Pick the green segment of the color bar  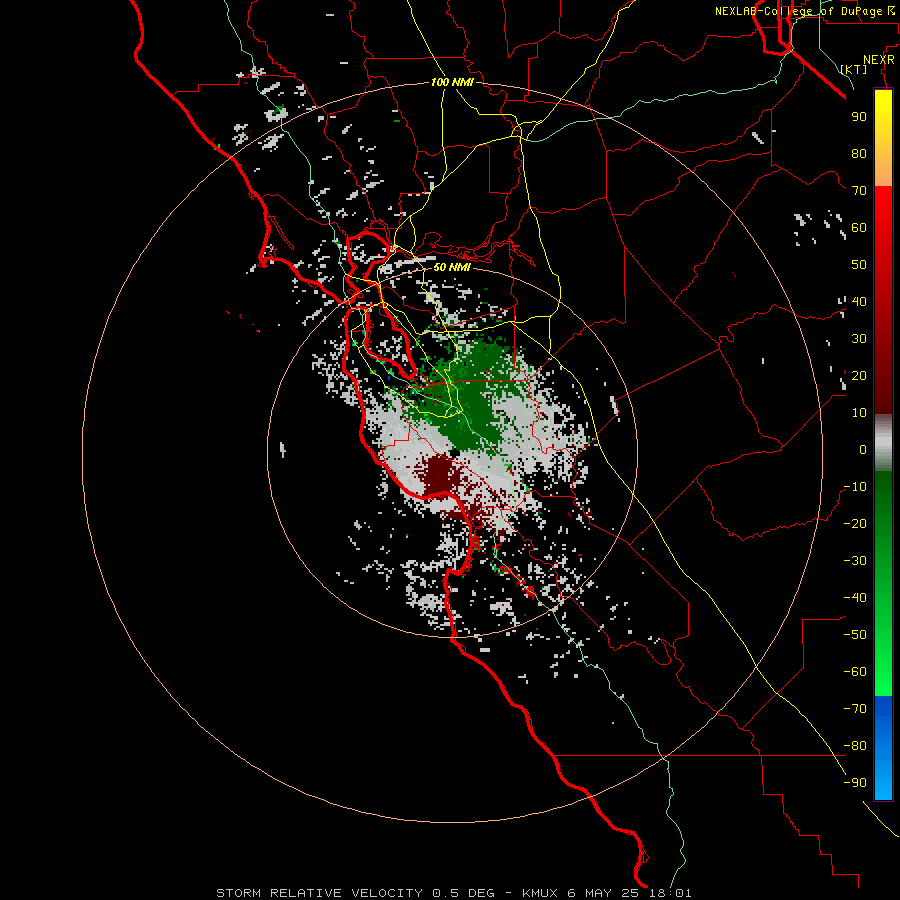[883, 583]
